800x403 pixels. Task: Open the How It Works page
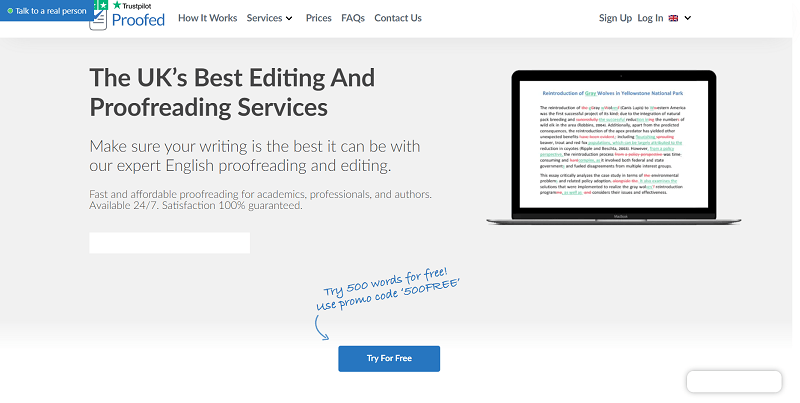point(206,18)
